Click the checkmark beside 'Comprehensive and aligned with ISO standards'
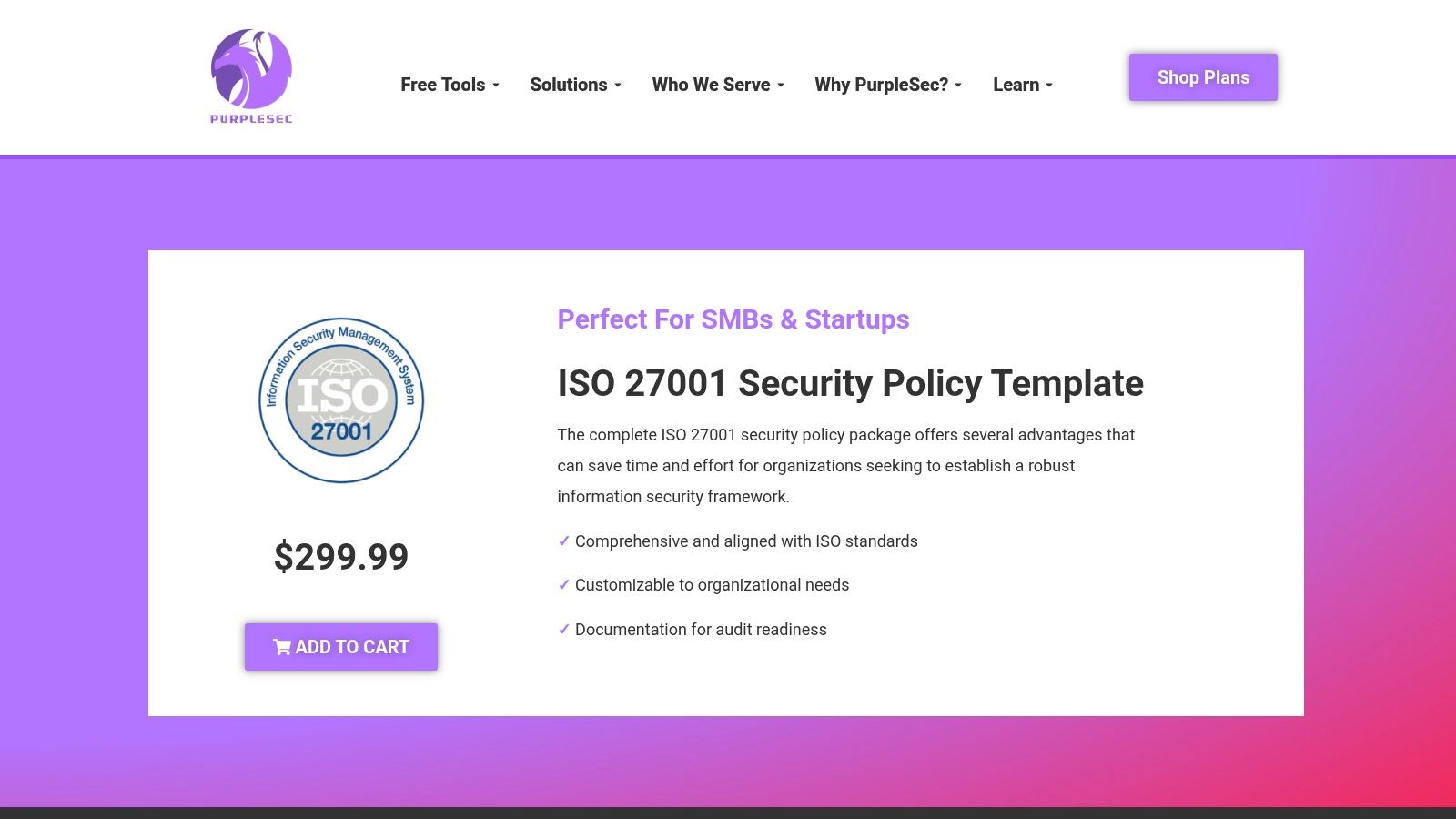This screenshot has width=1456, height=819. (x=562, y=541)
